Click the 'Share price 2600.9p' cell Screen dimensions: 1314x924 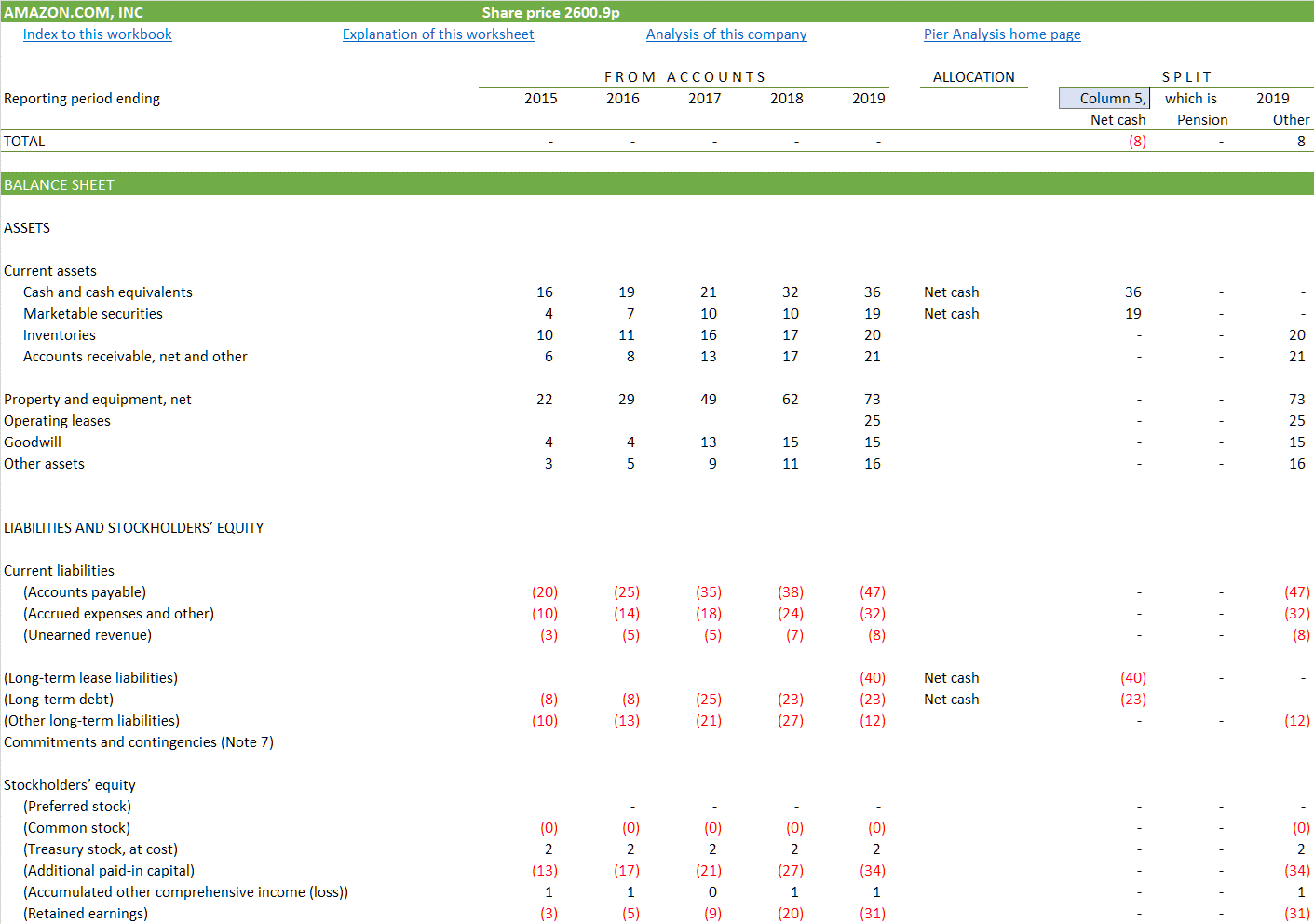coord(550,12)
